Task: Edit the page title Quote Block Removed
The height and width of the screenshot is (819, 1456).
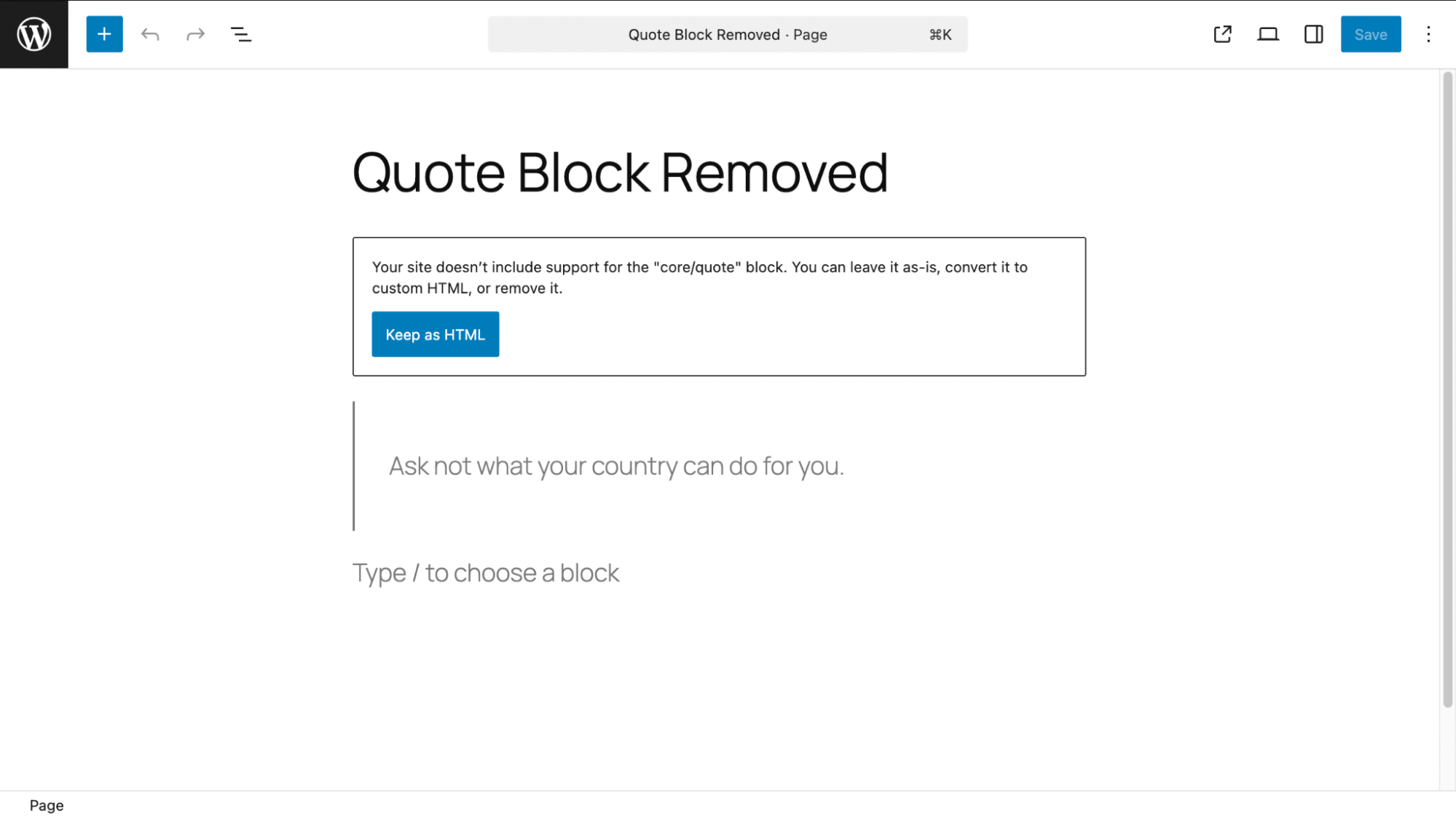Action: tap(620, 173)
